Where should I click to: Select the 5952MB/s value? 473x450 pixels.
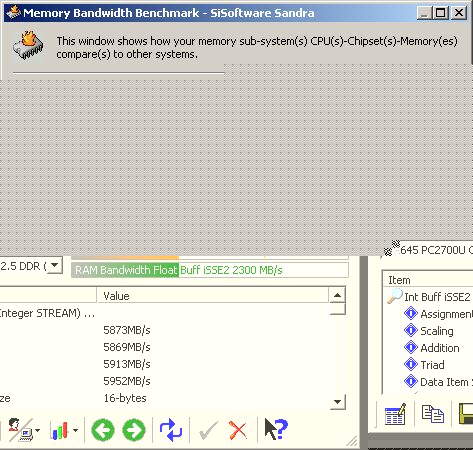[x=127, y=381]
